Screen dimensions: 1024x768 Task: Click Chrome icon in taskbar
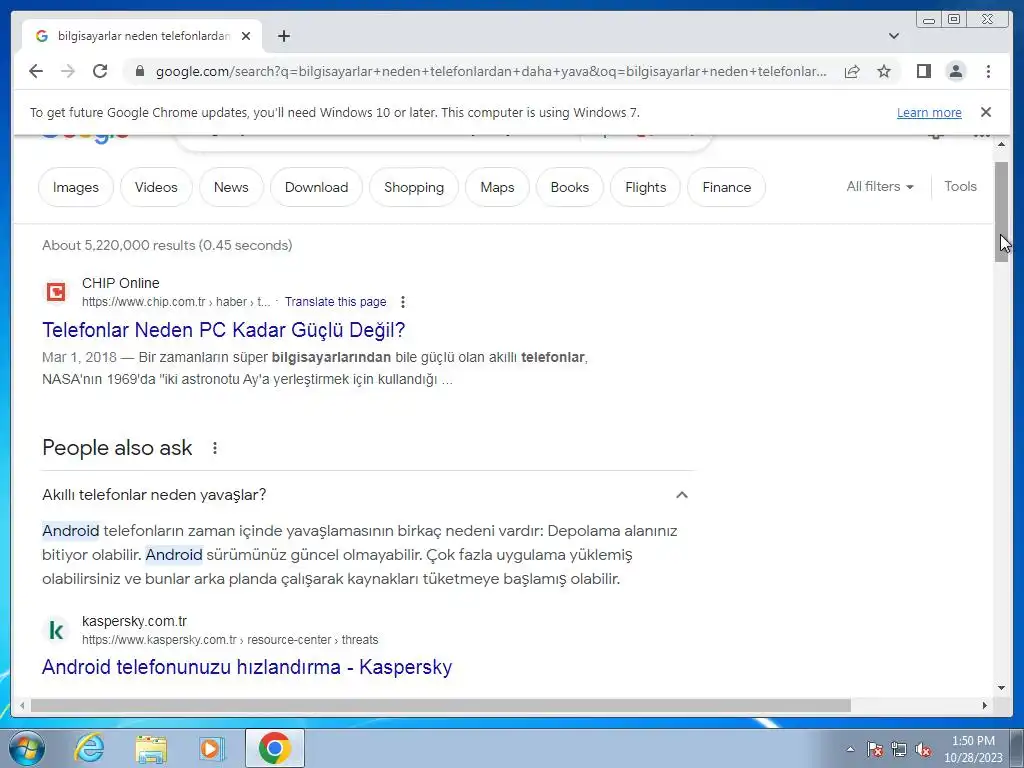[274, 748]
